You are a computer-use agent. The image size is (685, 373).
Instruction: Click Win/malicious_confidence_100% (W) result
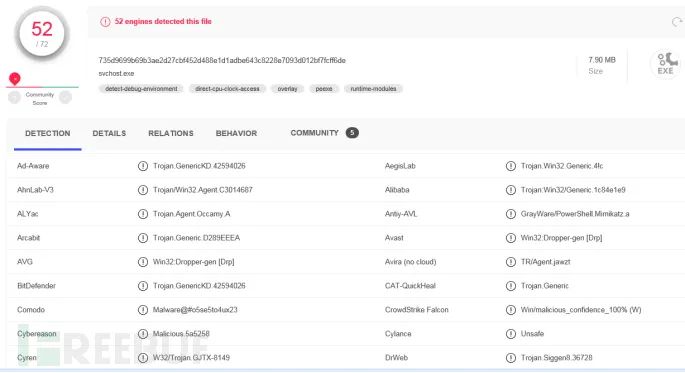[x=581, y=310]
